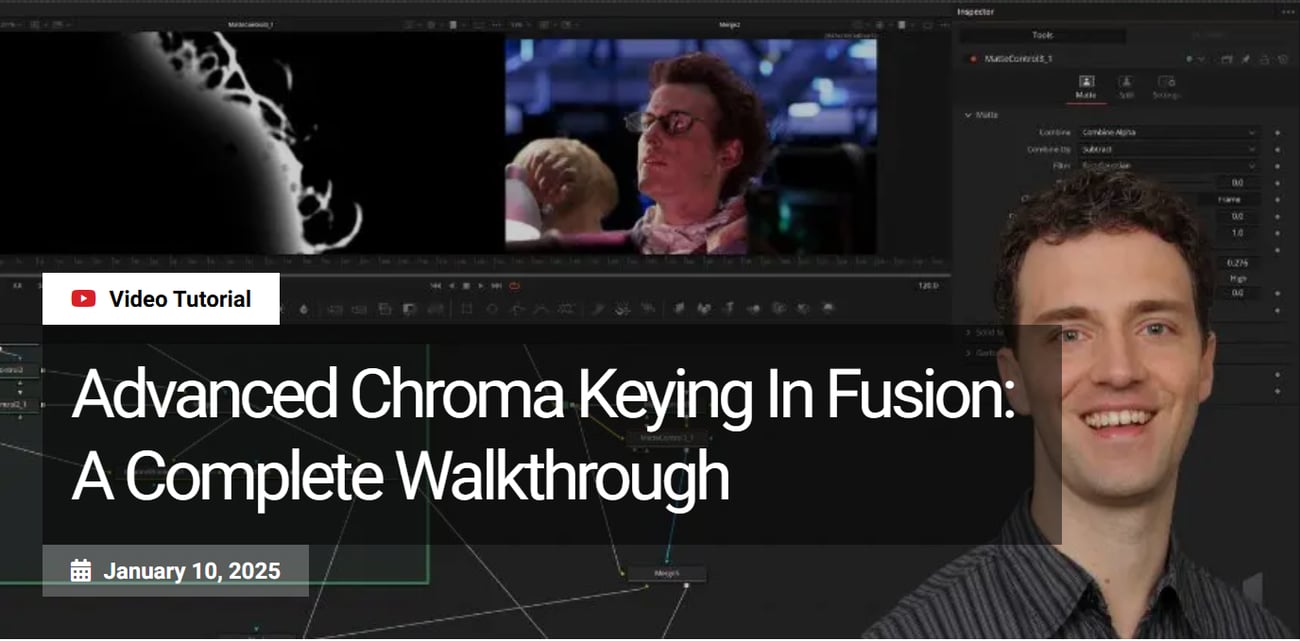Click the play reverse transport button
This screenshot has width=1300, height=641.
[452, 286]
